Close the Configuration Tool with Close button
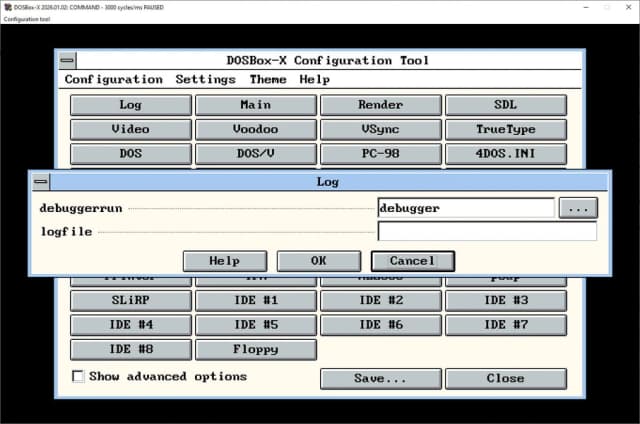The width and height of the screenshot is (640, 424). pyautogui.click(x=506, y=379)
